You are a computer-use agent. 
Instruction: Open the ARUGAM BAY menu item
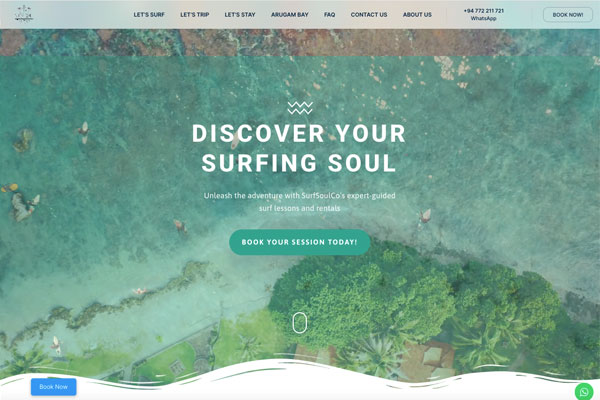290,15
